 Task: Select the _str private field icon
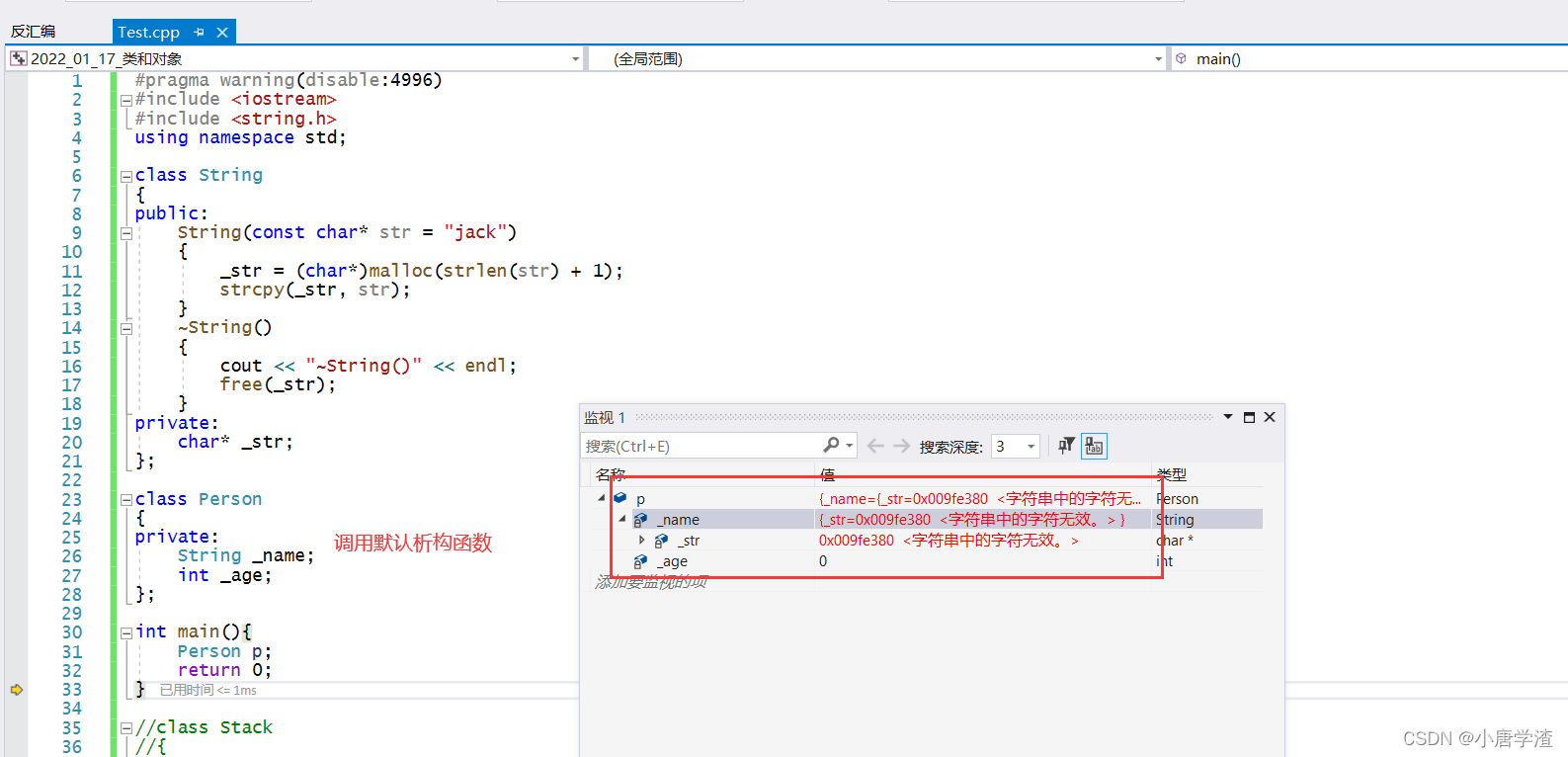point(661,540)
